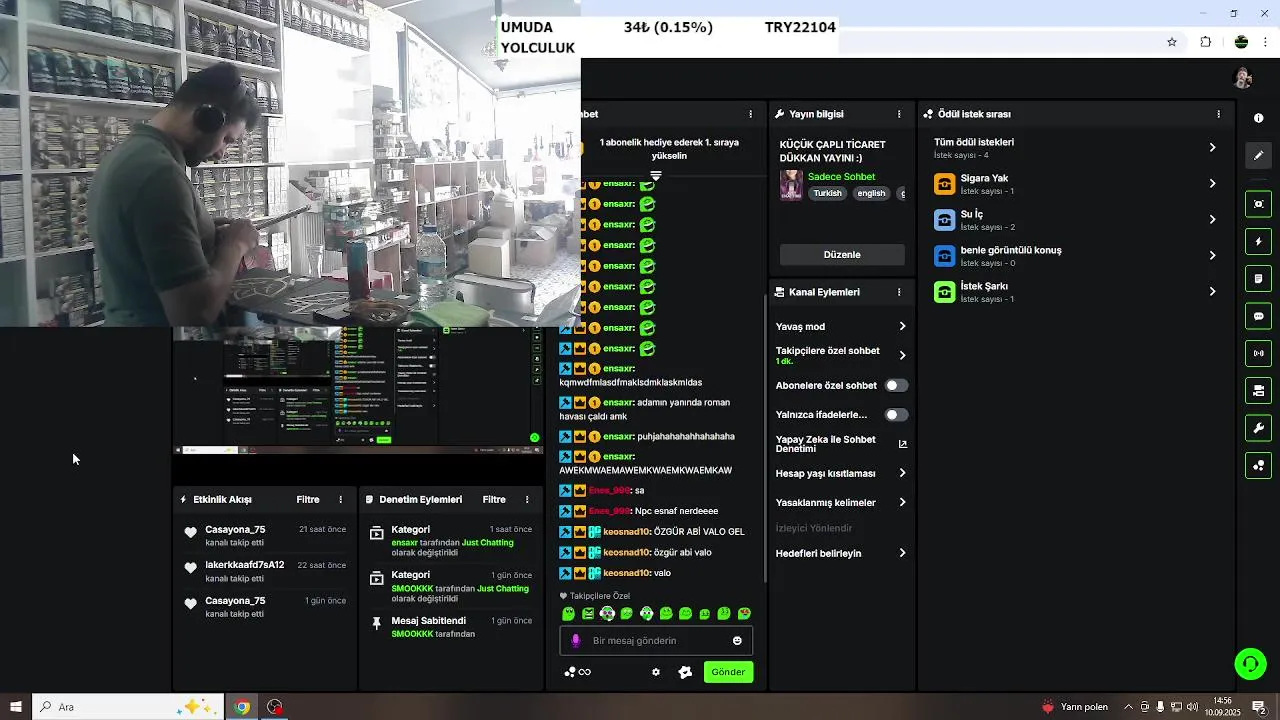Expand Hedeflerı belirleyin
Viewport: 1280px width, 720px height.
click(902, 553)
